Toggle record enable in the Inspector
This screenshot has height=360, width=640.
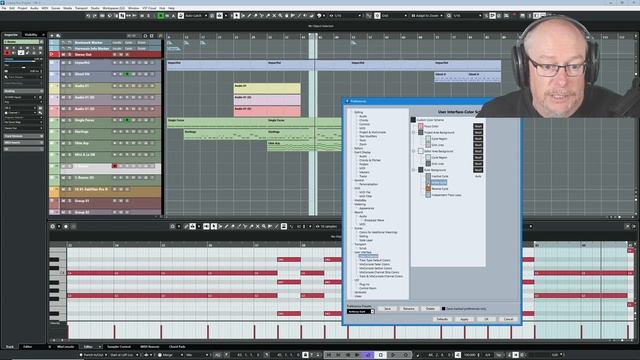point(7,53)
